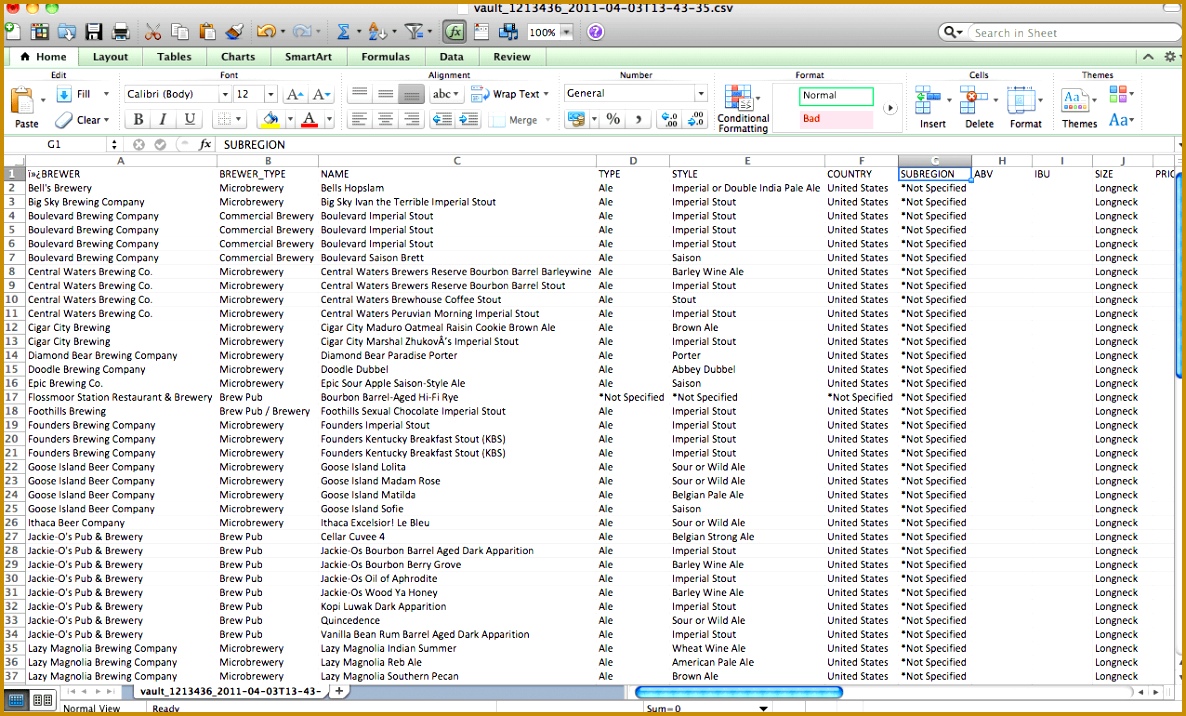Apply the red Font Color swatch

(x=308, y=118)
